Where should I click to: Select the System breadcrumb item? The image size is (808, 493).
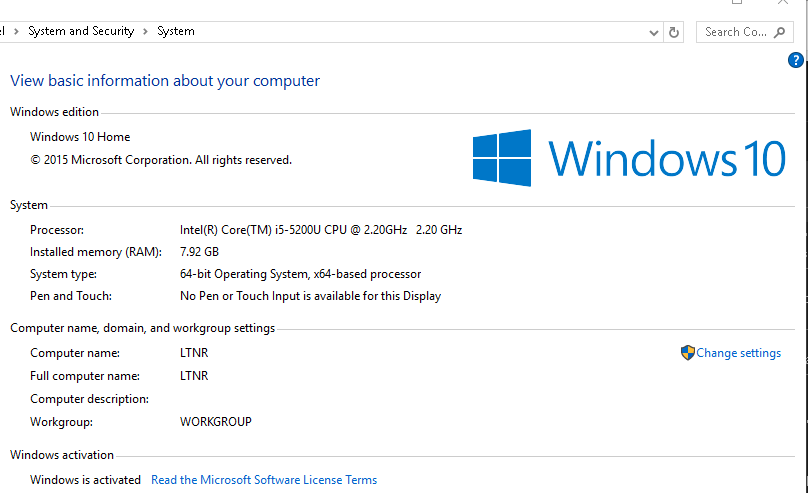tap(176, 32)
